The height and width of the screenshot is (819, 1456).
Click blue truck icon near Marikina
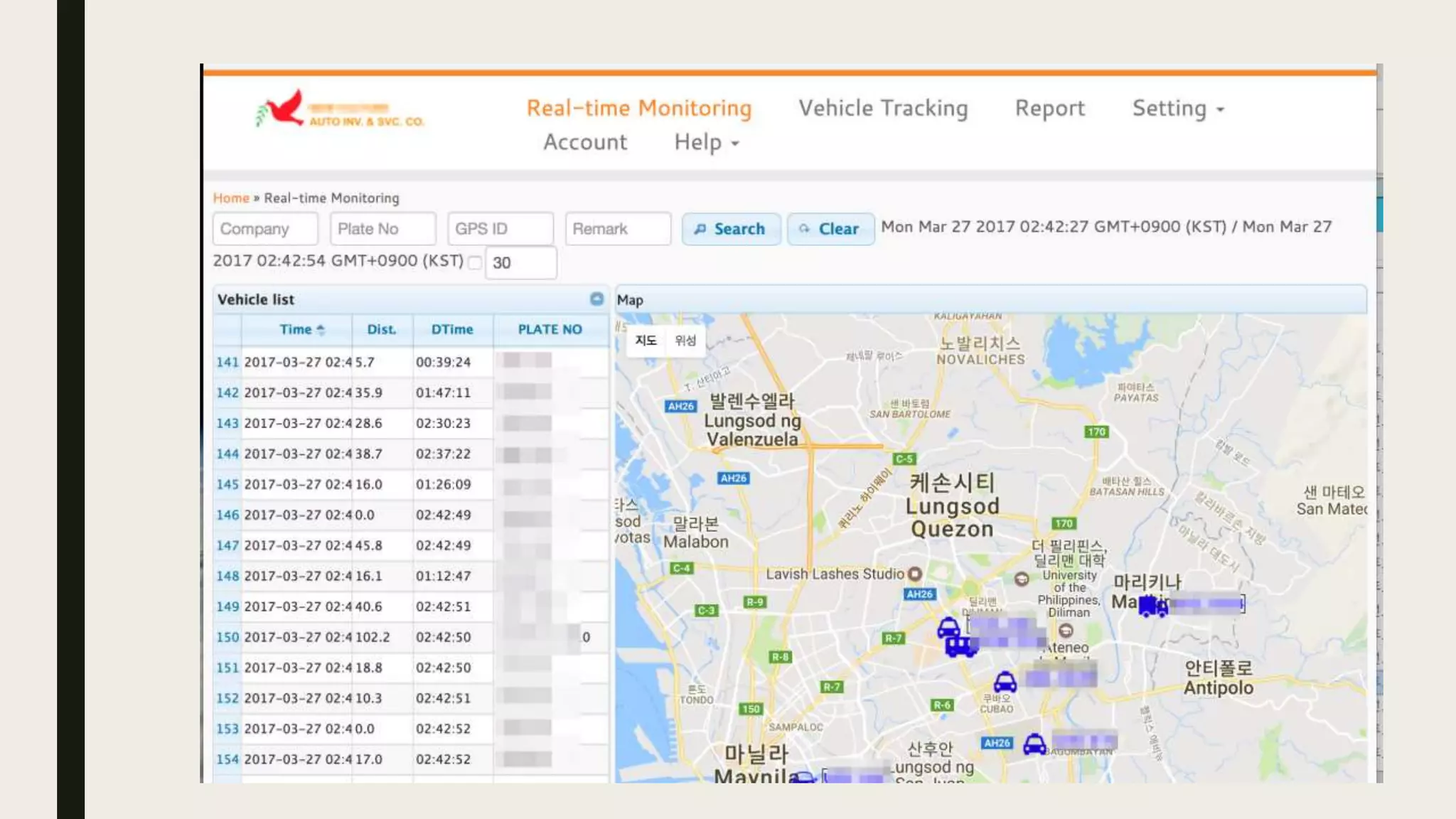coord(1152,606)
